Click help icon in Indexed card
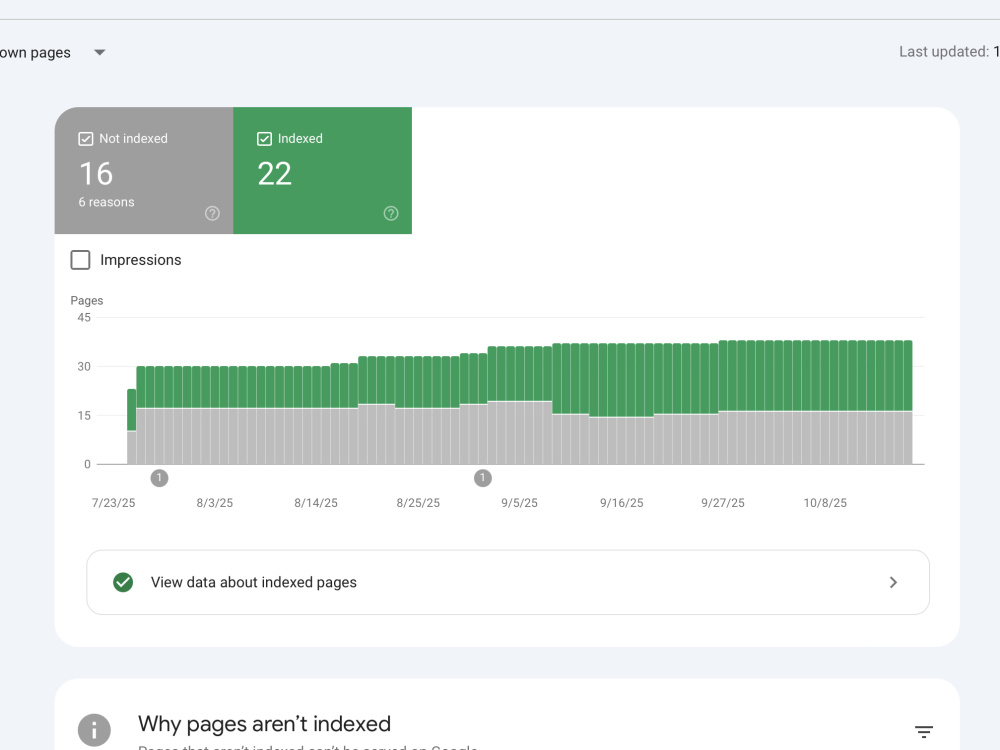The image size is (1000, 750). click(x=391, y=214)
